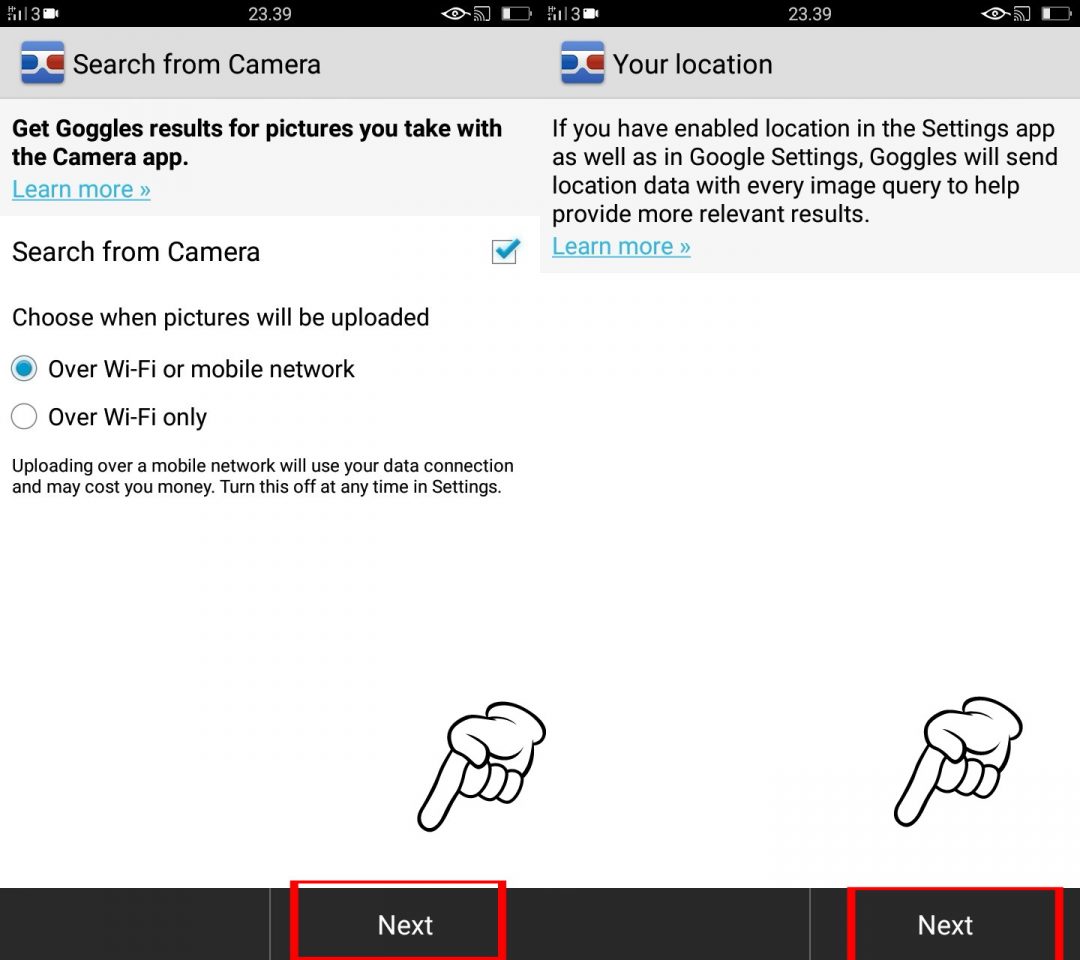Tap the battery icon in right status bar
Viewport: 1080px width, 960px height.
[x=1057, y=13]
